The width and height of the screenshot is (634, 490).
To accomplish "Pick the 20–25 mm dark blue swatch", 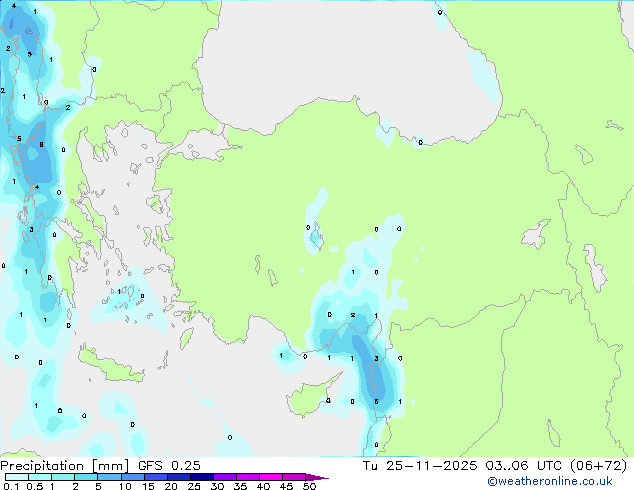I will [179, 477].
